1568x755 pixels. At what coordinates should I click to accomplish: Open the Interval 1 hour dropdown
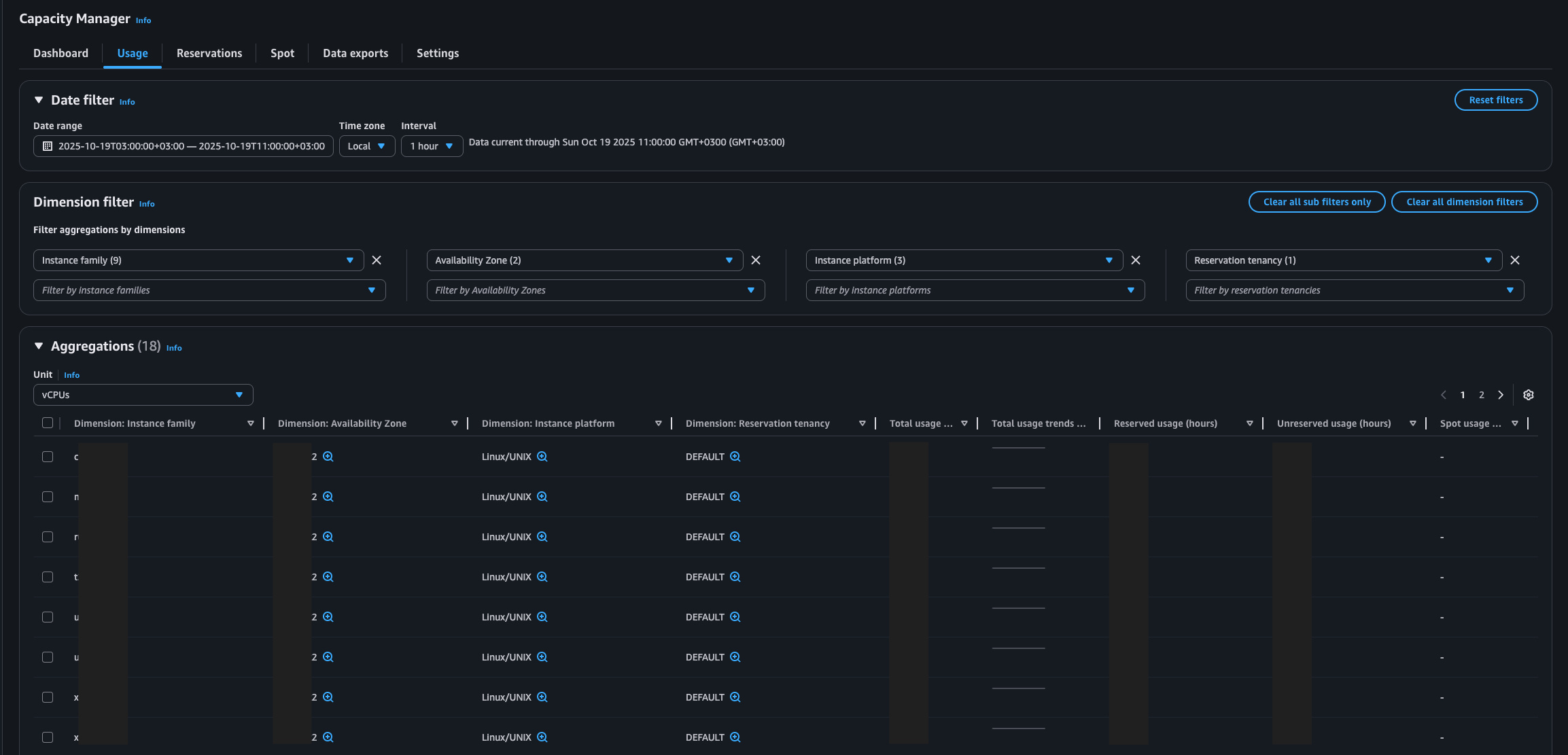432,146
